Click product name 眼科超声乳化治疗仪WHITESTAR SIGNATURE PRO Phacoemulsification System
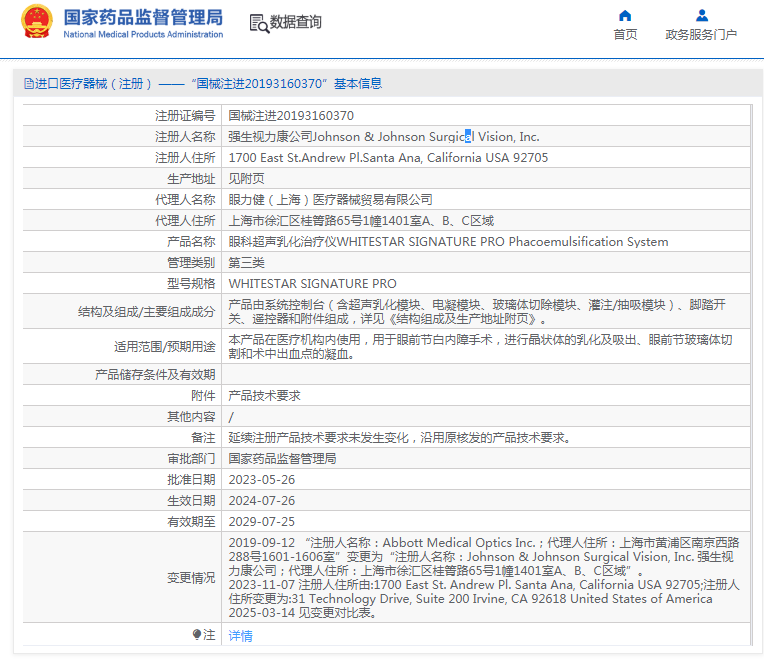The width and height of the screenshot is (764, 667). (448, 242)
